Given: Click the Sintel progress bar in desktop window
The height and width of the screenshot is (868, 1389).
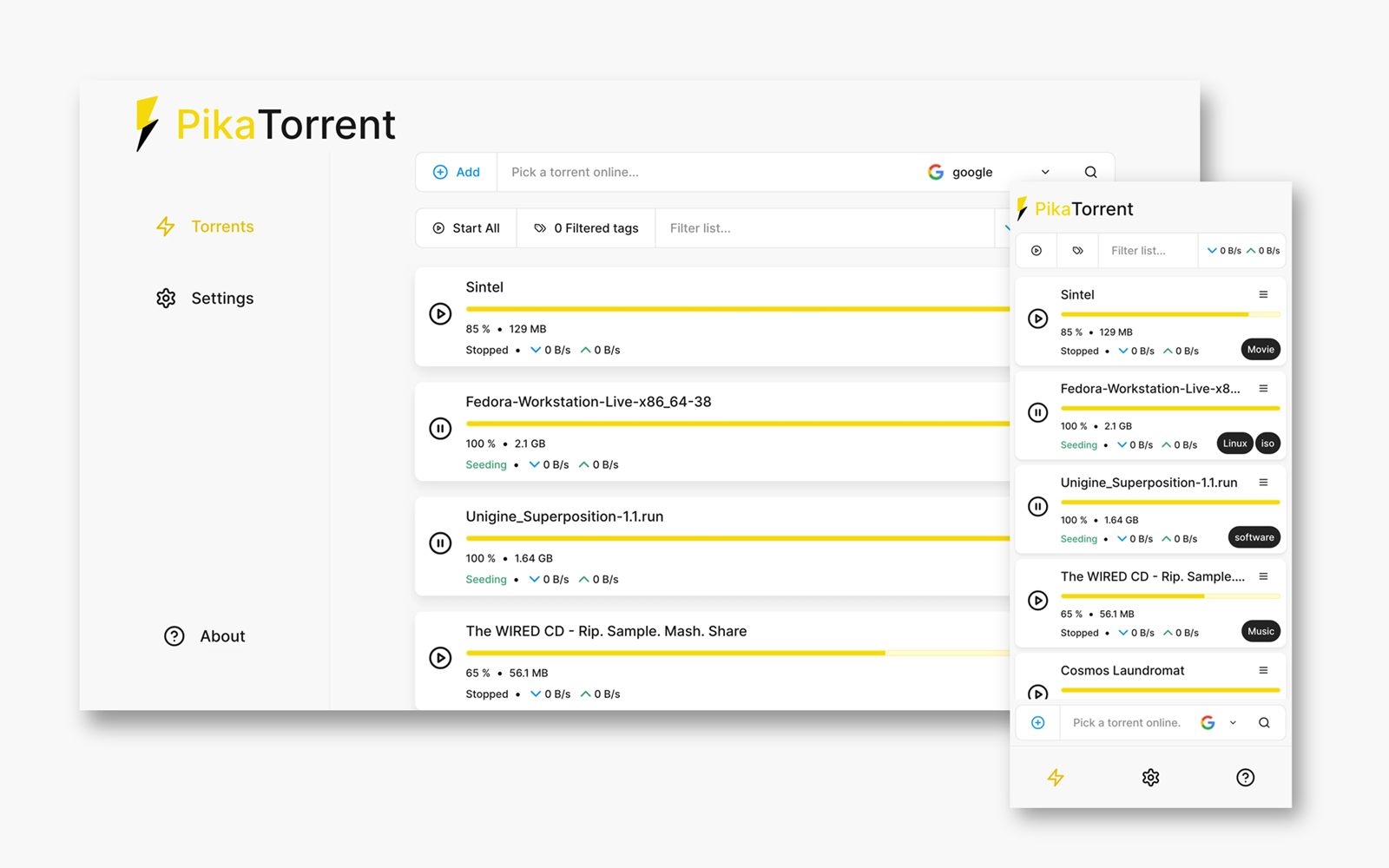Looking at the screenshot, I should (738, 309).
